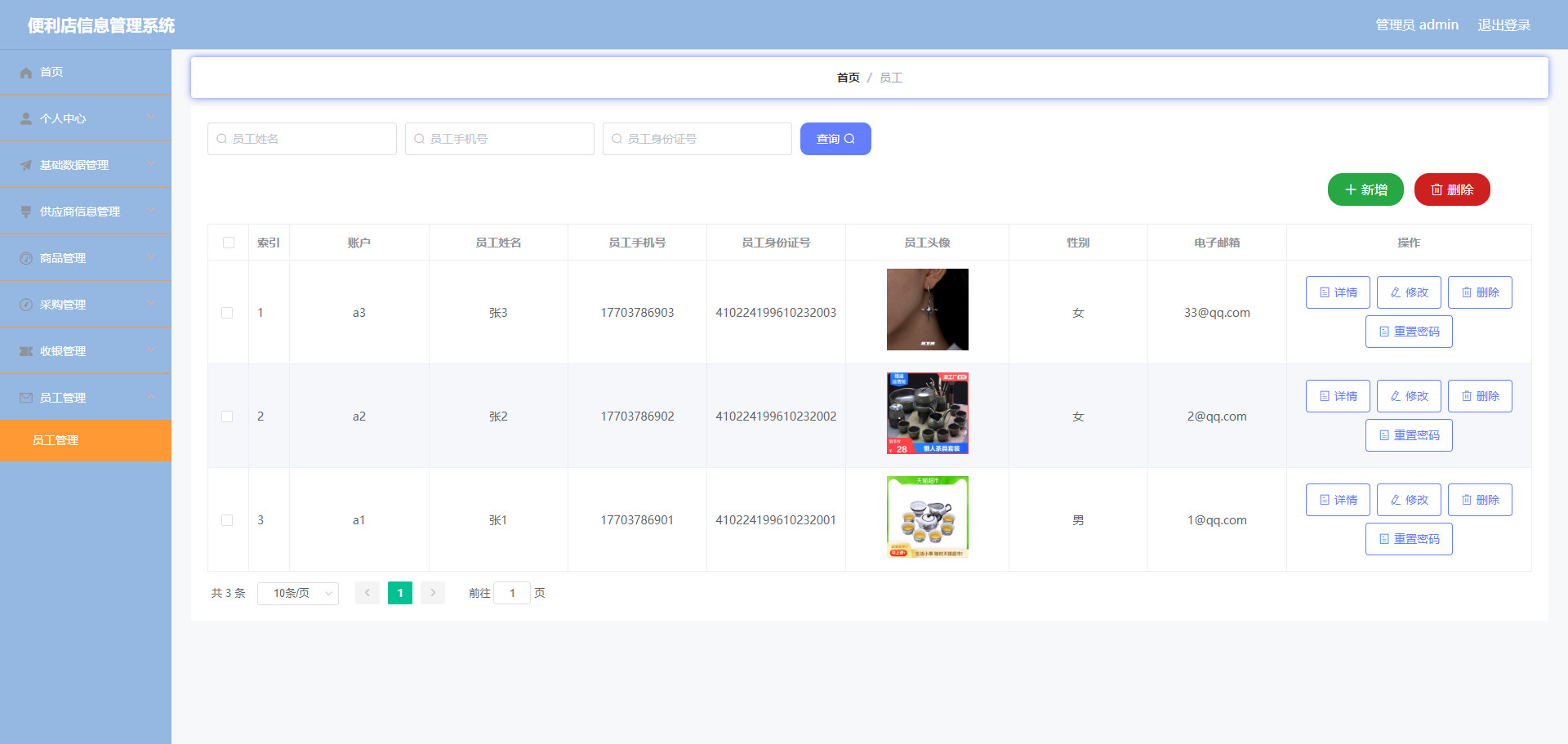Click the trash icon on 张3 删除 button
The height and width of the screenshot is (744, 1568).
point(1467,292)
